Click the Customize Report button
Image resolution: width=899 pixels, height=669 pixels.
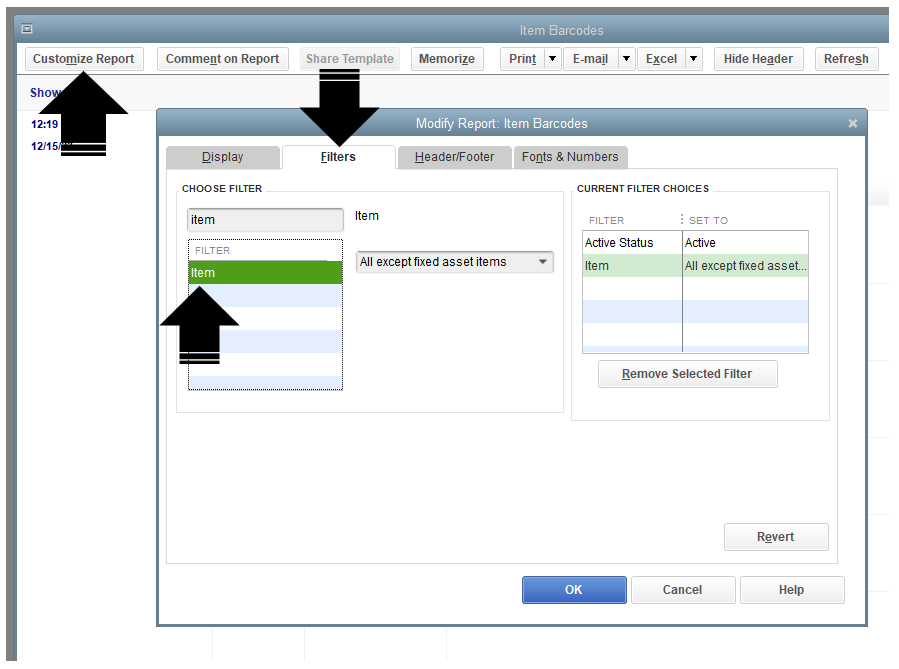[x=84, y=59]
